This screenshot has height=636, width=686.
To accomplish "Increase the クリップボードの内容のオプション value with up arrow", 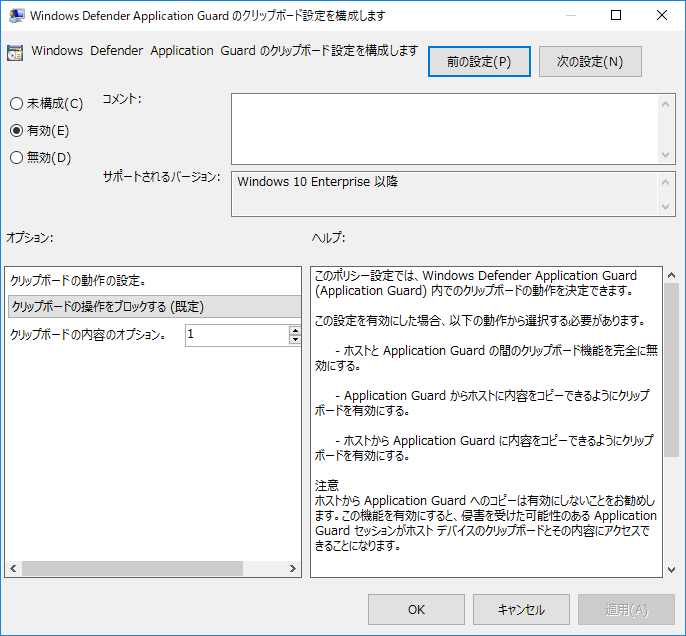I will (295, 330).
